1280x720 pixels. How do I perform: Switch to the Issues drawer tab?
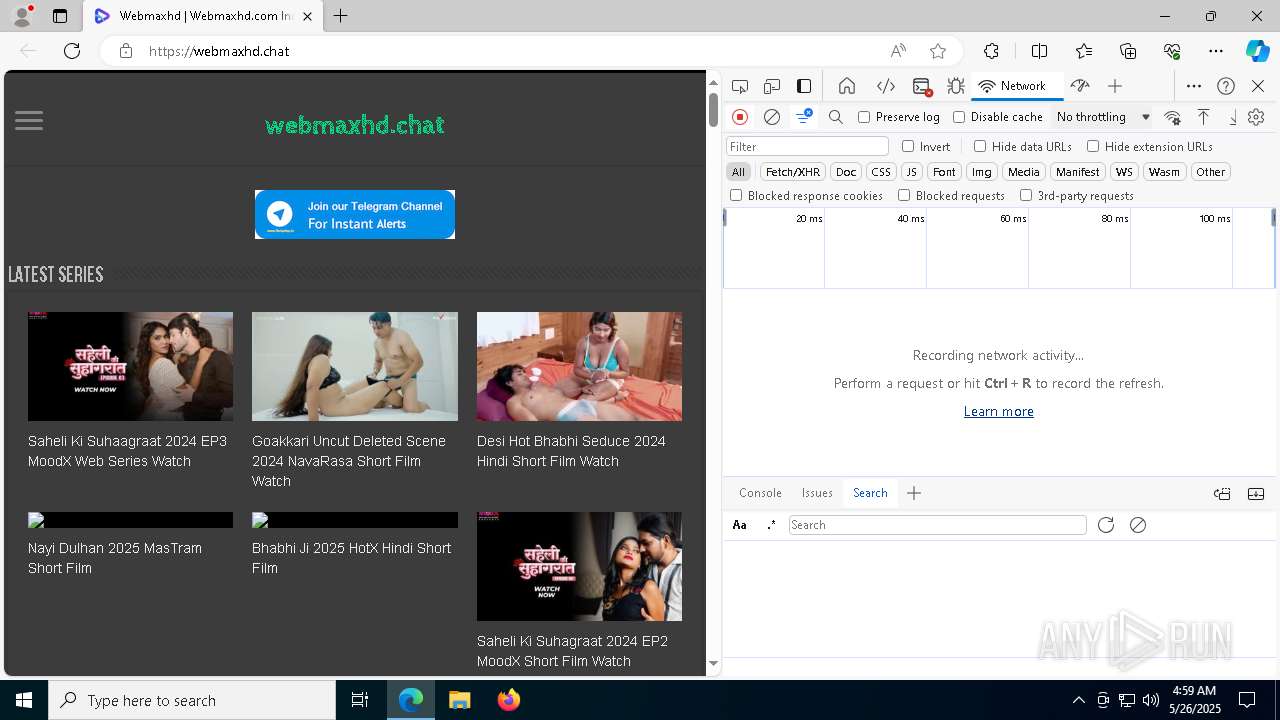(817, 493)
